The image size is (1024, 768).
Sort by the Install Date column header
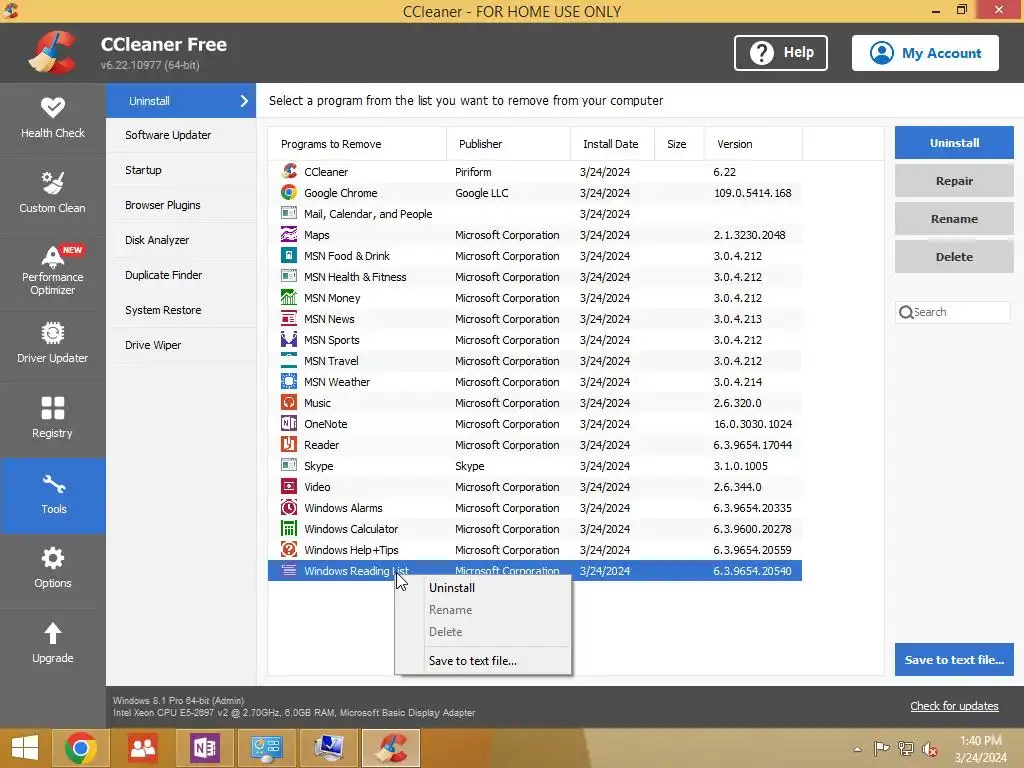click(613, 144)
